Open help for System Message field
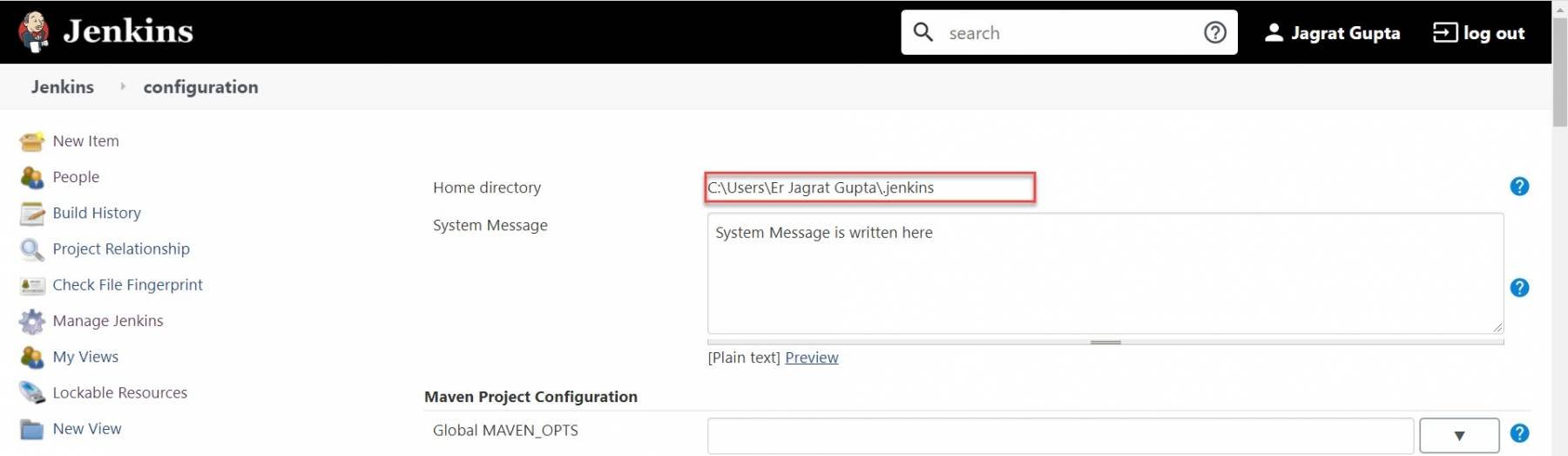 point(1519,288)
